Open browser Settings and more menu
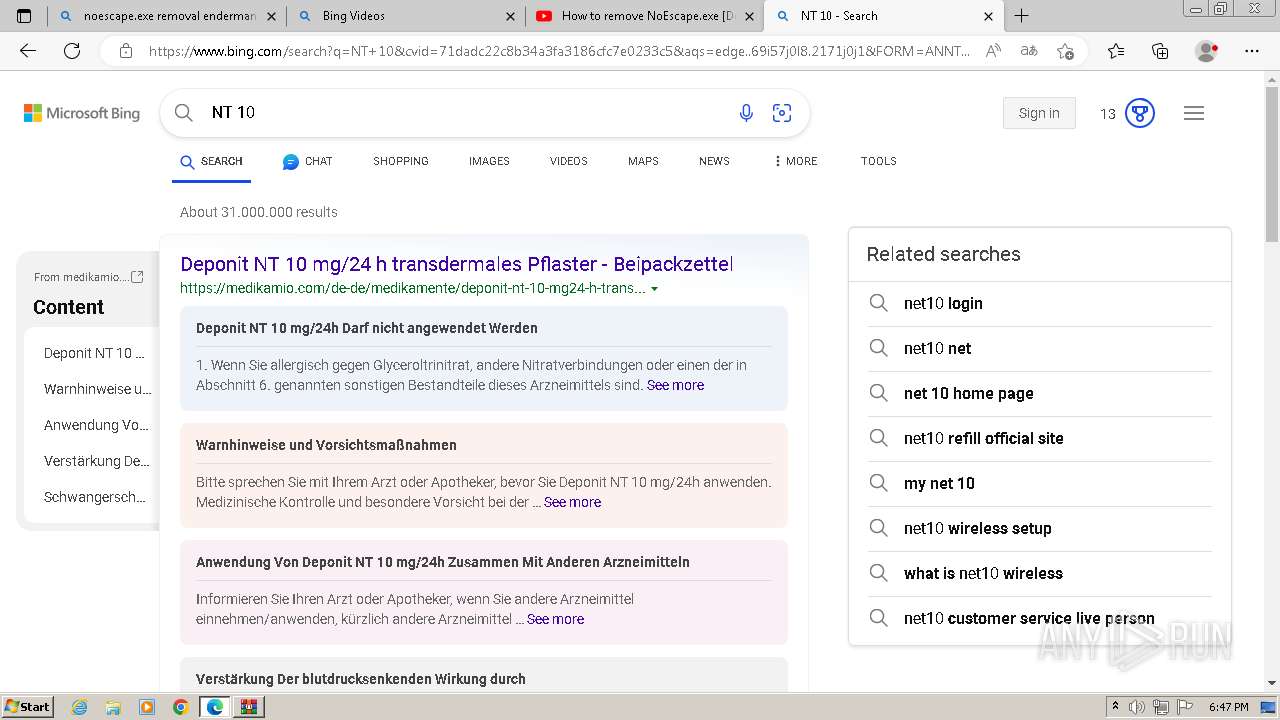This screenshot has height=720, width=1280. [1252, 51]
